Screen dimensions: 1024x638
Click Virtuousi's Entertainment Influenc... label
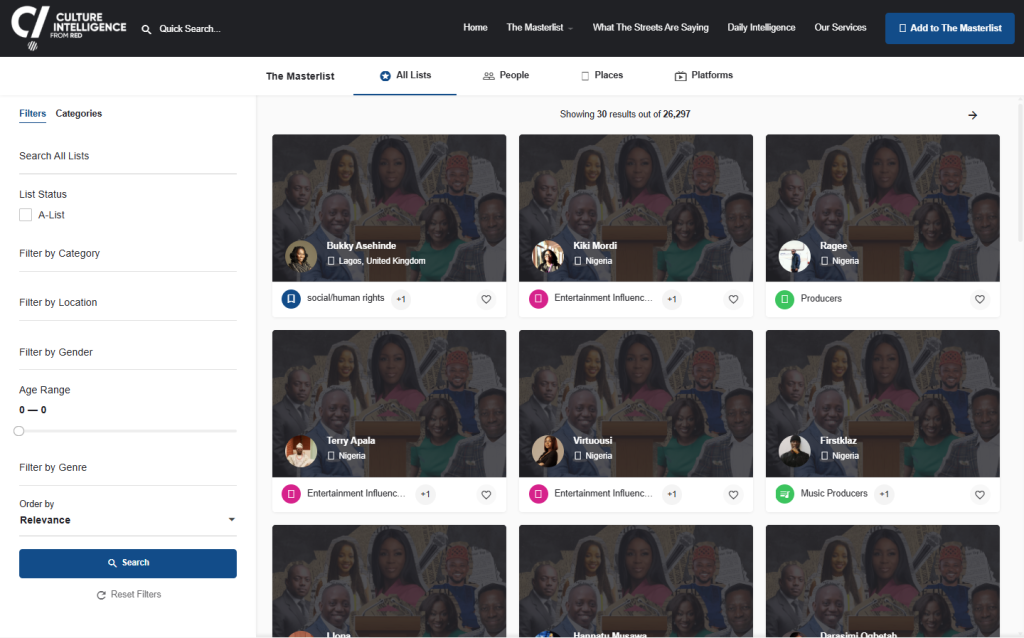pyautogui.click(x=603, y=493)
